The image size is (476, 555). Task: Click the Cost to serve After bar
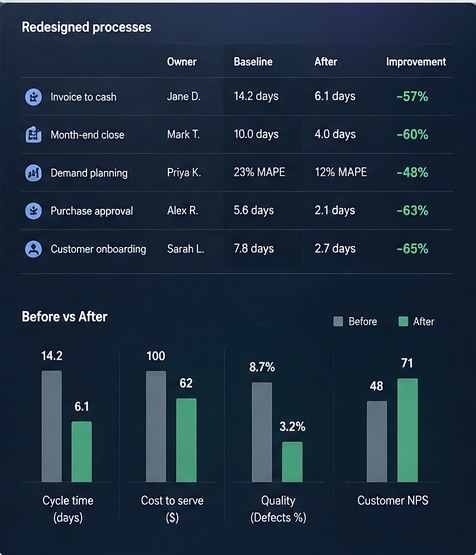[186, 440]
